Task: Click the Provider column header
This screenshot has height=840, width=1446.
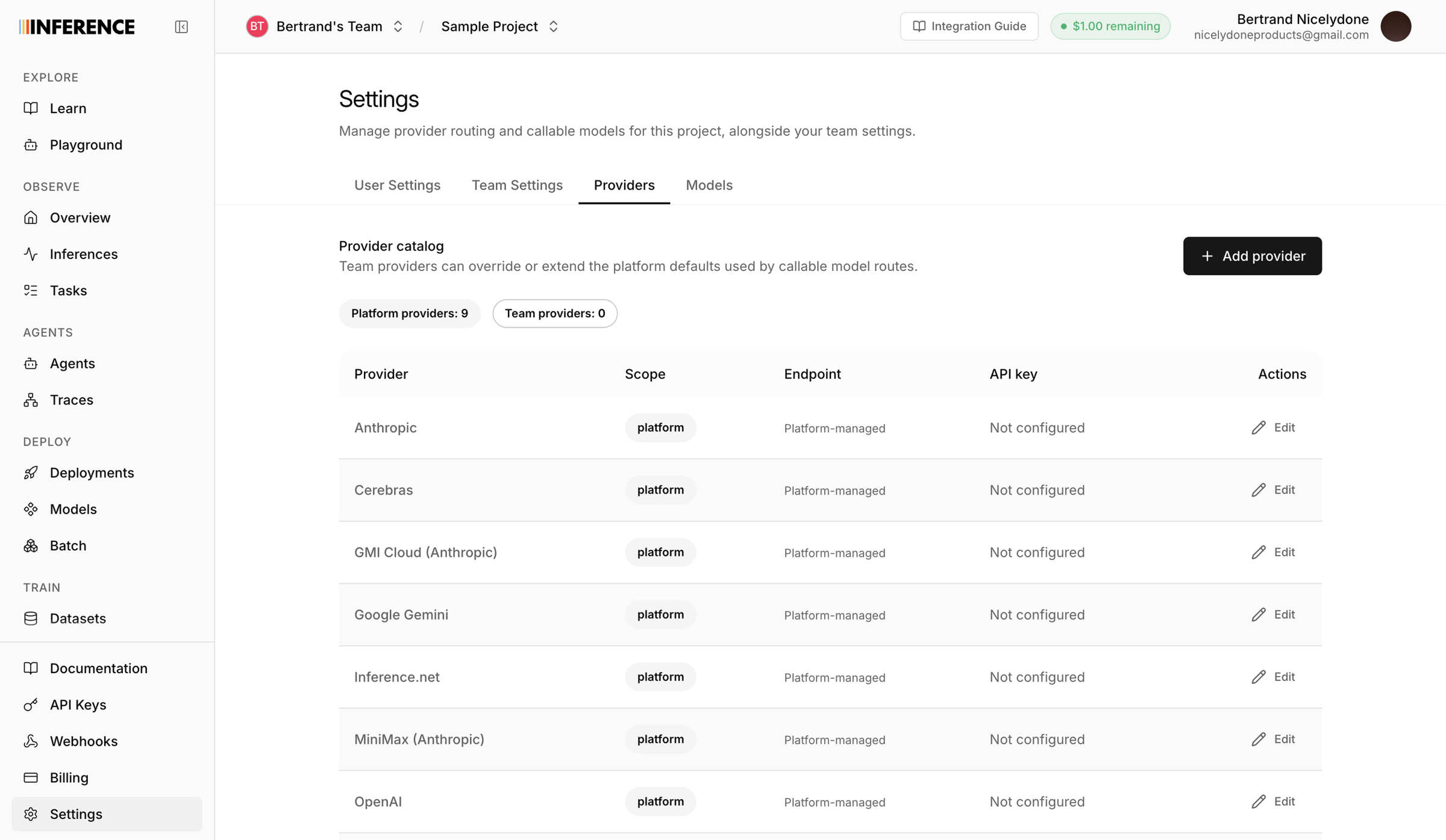Action: pos(381,374)
